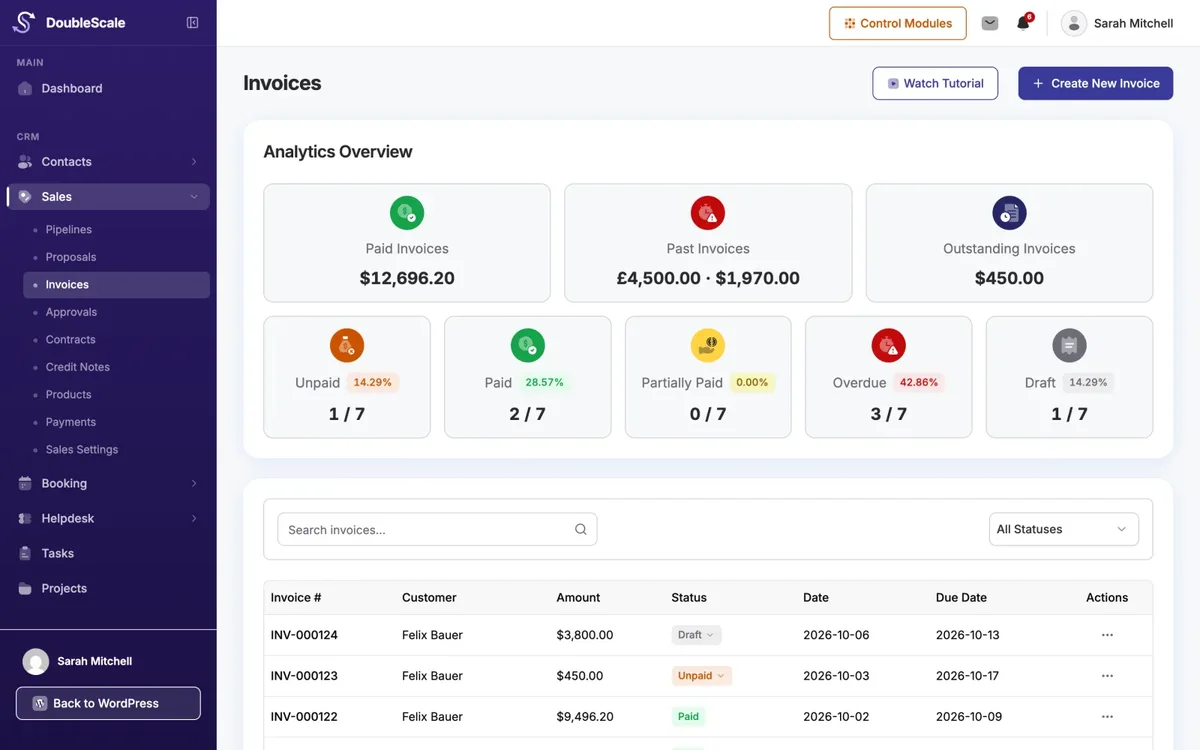Click the Projects folder icon in sidebar
This screenshot has width=1200, height=750.
pyautogui.click(x=25, y=588)
